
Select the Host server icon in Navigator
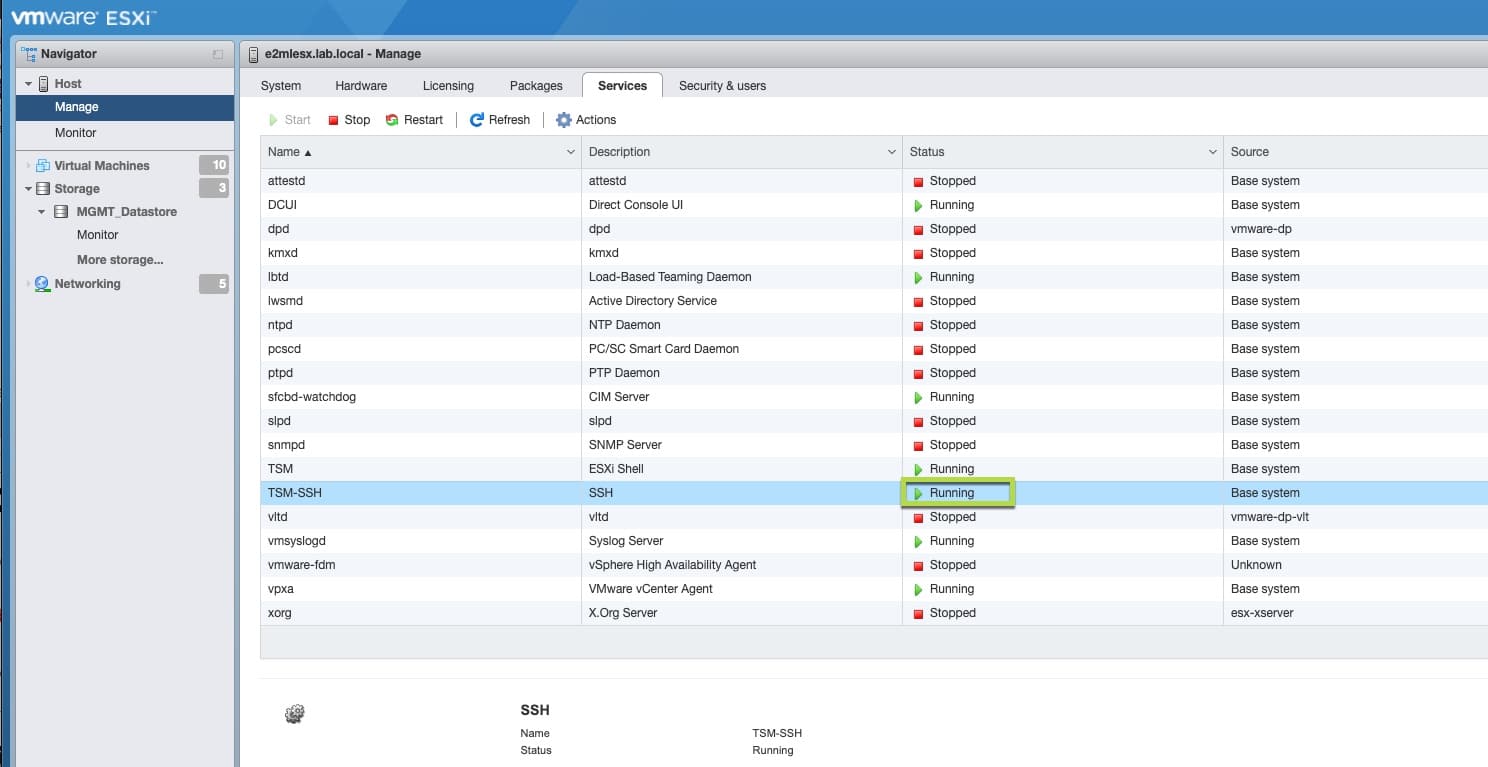pos(44,84)
